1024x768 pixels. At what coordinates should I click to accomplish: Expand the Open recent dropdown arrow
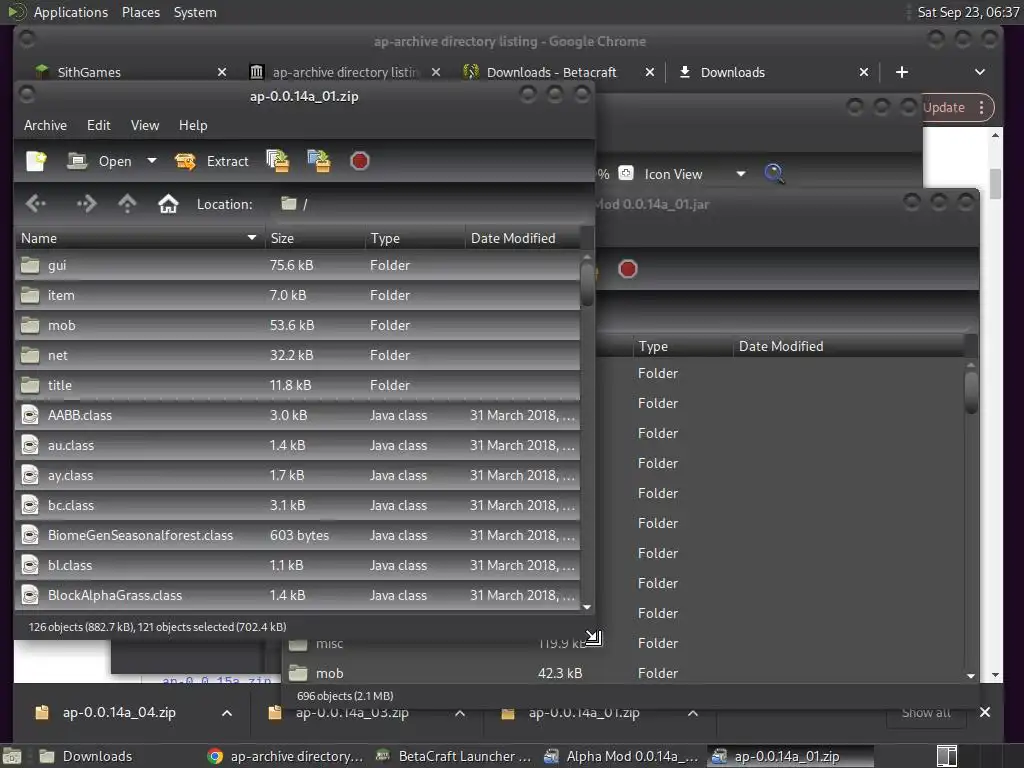tap(152, 161)
